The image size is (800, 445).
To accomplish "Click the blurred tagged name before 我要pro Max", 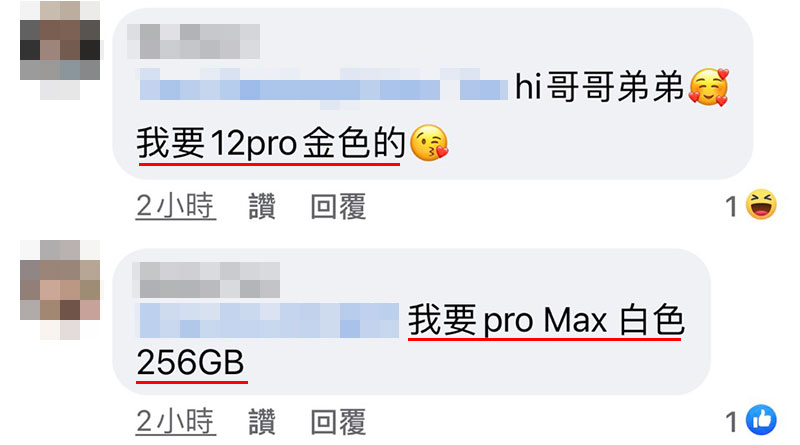I will point(269,320).
